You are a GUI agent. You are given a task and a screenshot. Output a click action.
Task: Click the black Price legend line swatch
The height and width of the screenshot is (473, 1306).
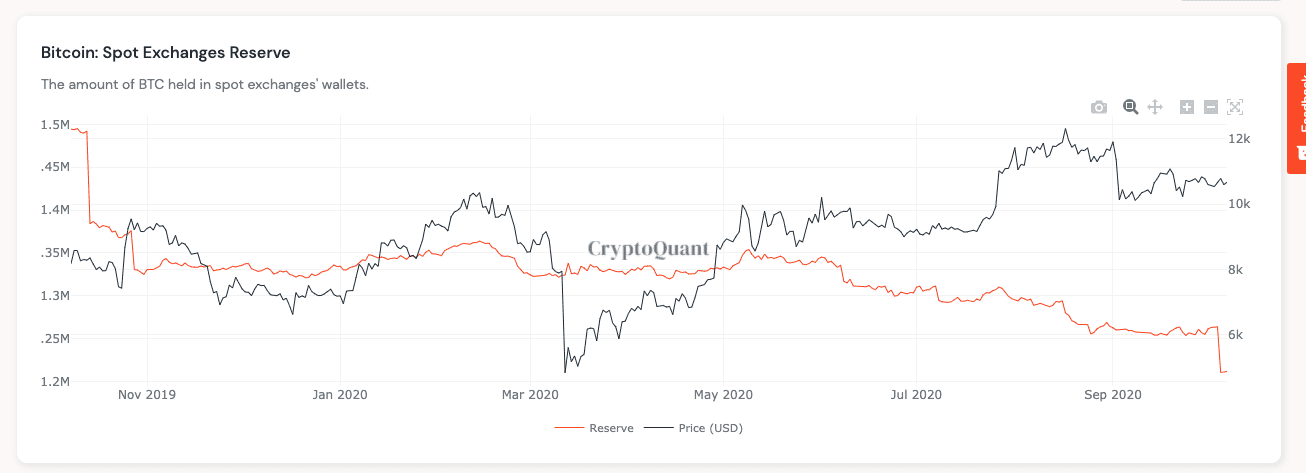click(x=658, y=428)
